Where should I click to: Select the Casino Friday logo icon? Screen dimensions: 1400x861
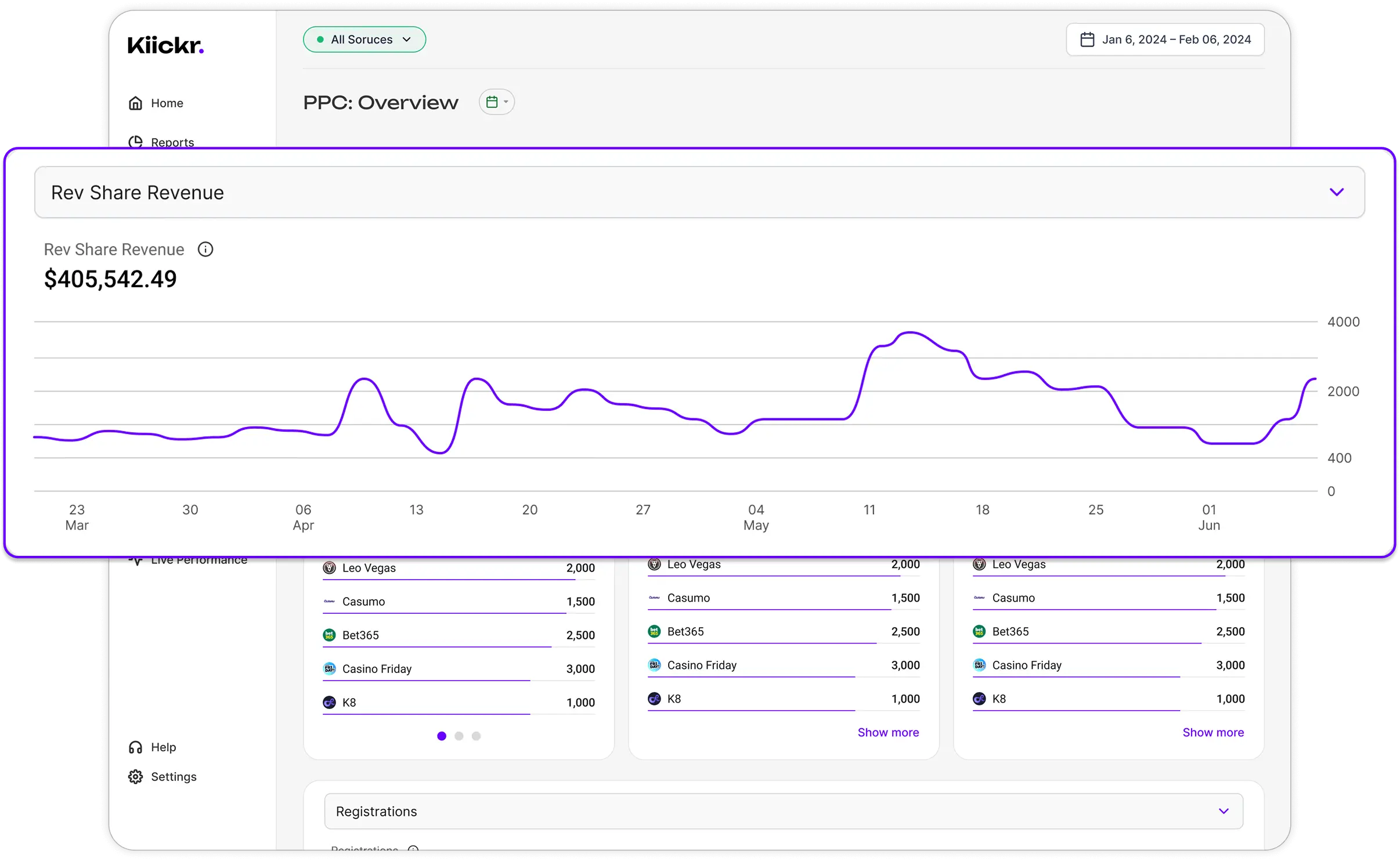click(329, 668)
